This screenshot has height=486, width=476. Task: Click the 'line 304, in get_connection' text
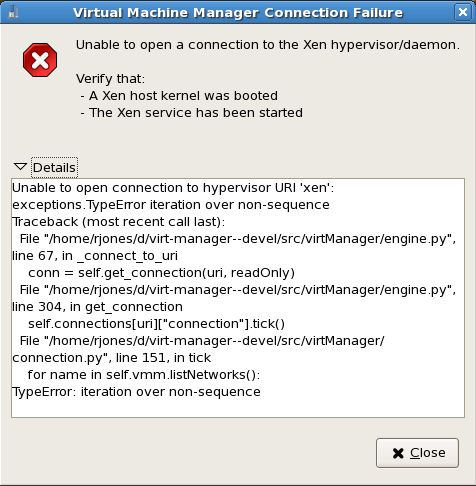pos(97,307)
